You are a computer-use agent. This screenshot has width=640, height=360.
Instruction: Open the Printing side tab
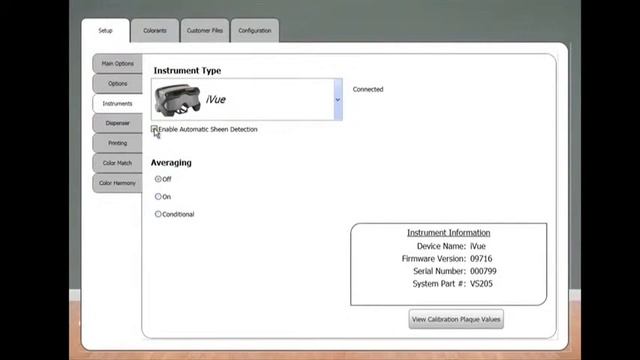click(x=118, y=143)
